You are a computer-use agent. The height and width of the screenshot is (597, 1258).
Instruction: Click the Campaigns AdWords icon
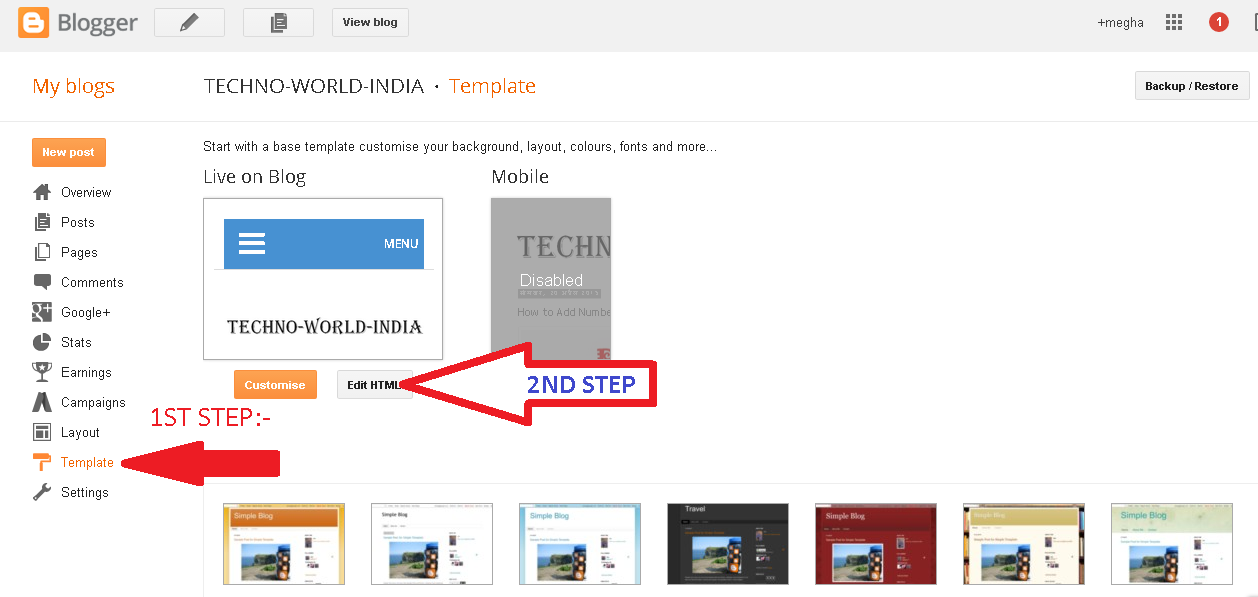point(42,402)
